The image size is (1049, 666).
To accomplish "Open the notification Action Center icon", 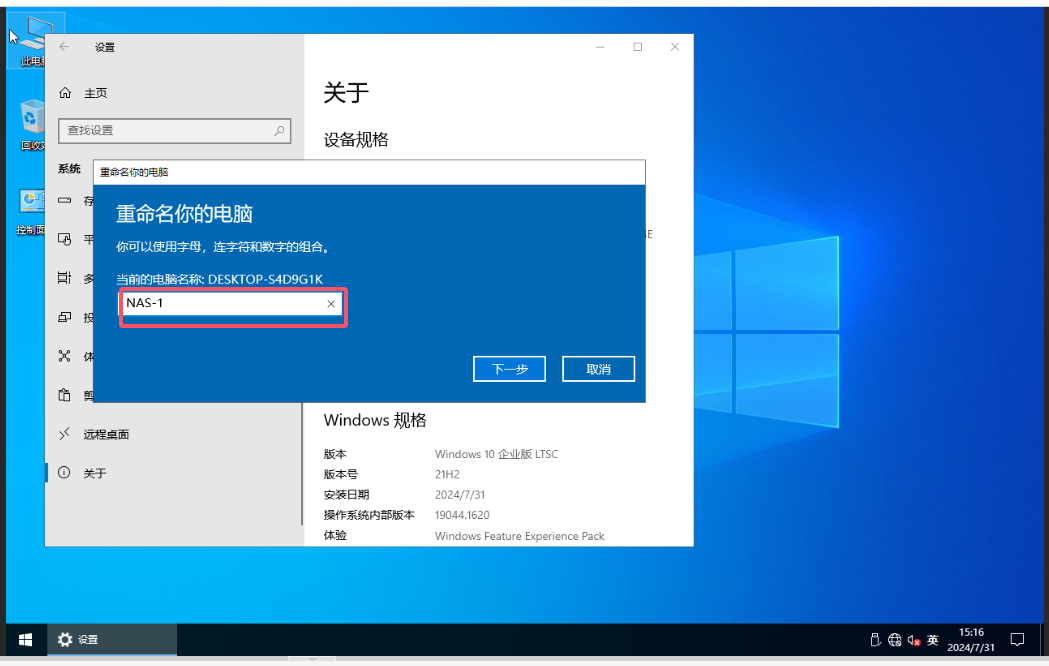I will [1017, 640].
